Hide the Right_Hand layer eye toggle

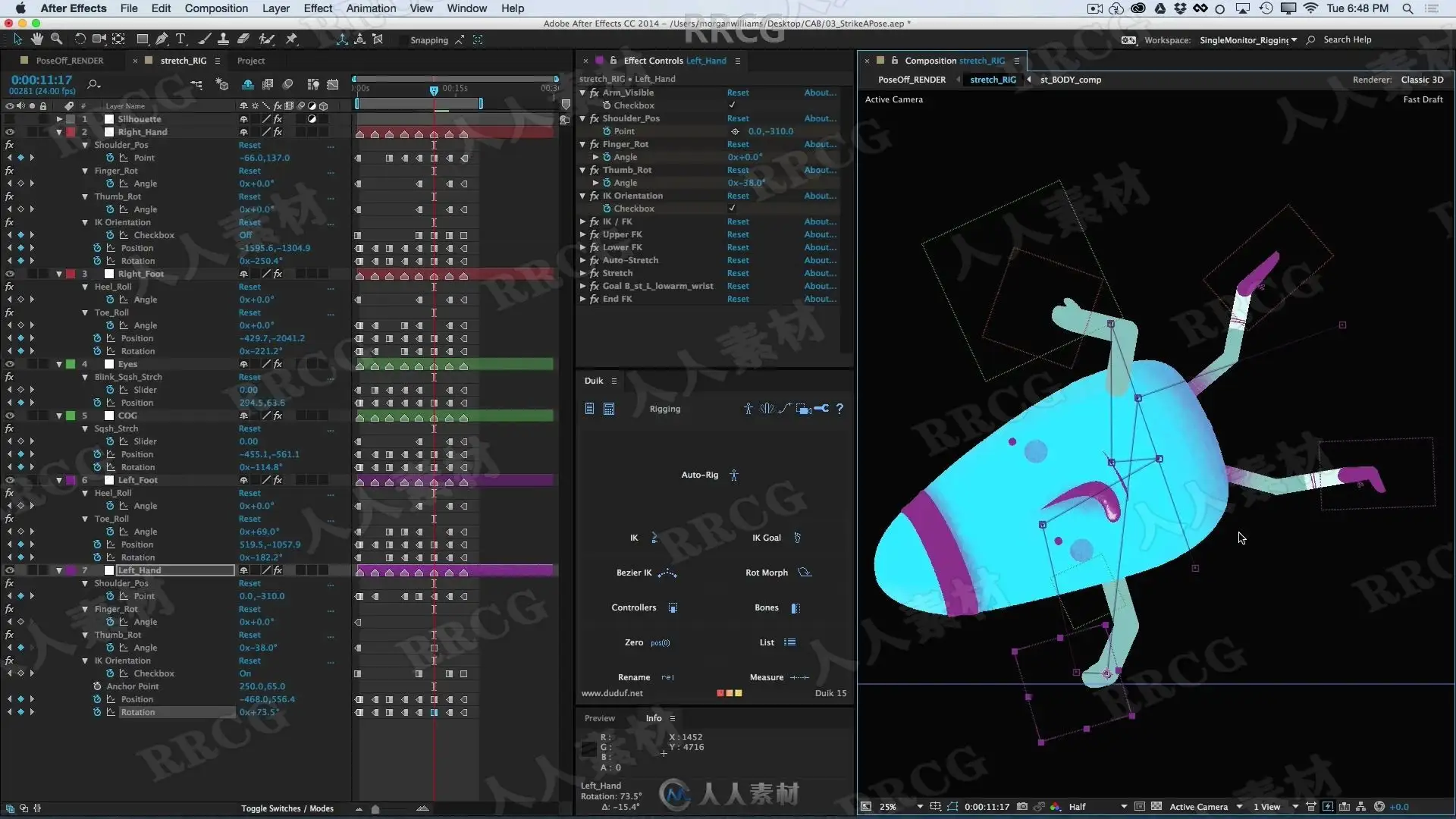10,132
